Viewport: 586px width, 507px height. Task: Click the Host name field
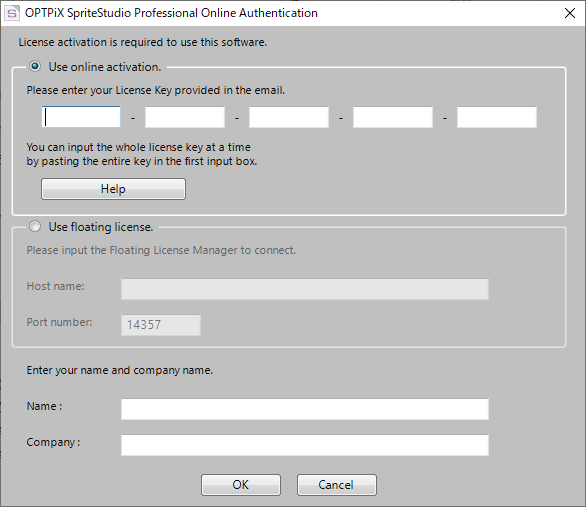305,289
